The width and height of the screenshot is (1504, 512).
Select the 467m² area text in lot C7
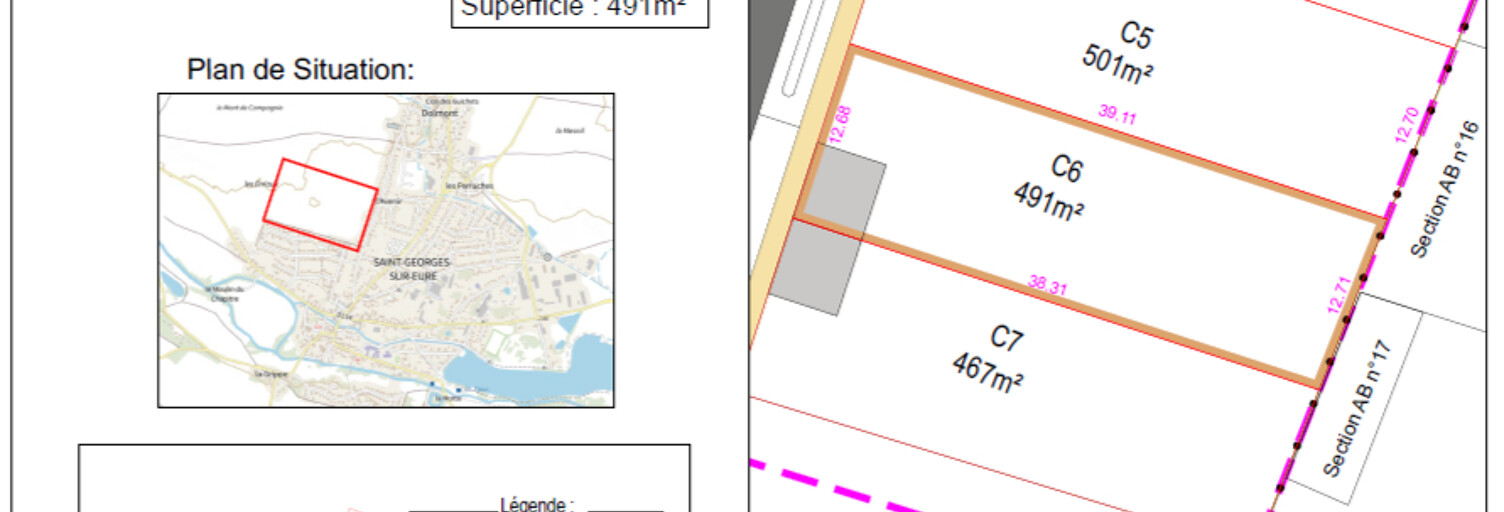click(988, 372)
